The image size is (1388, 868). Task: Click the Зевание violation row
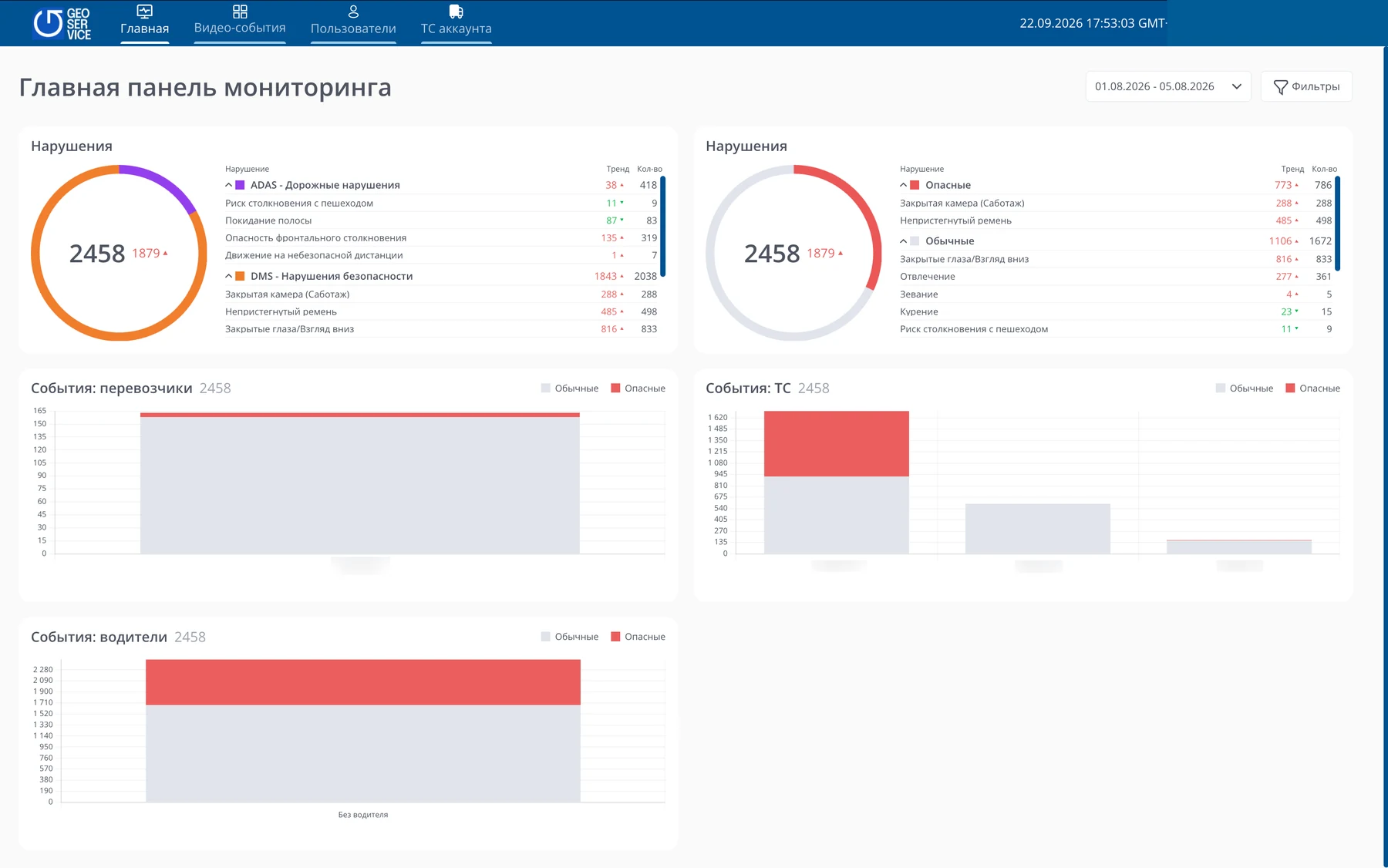[x=1116, y=294]
